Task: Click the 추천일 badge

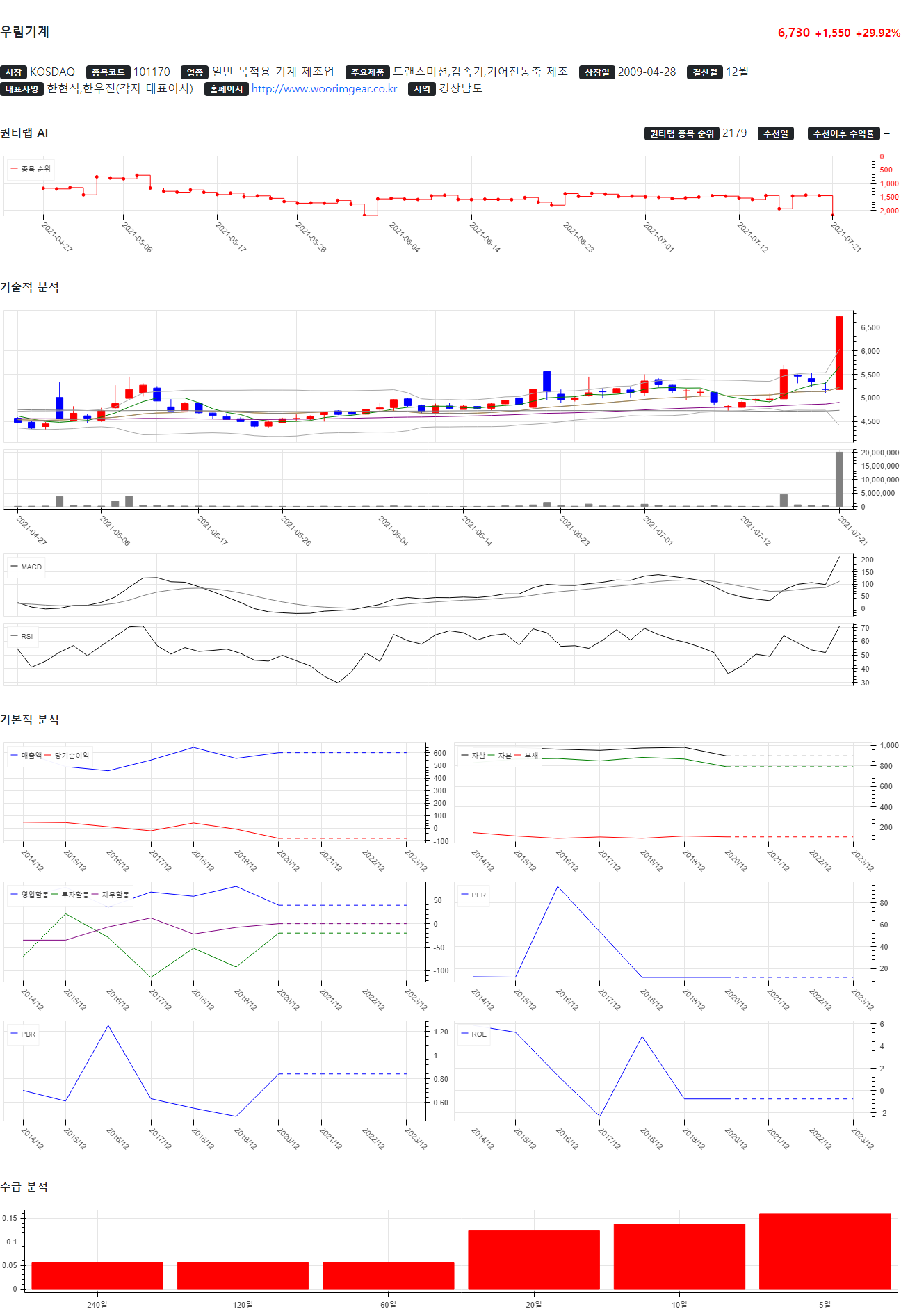Action: pos(776,133)
